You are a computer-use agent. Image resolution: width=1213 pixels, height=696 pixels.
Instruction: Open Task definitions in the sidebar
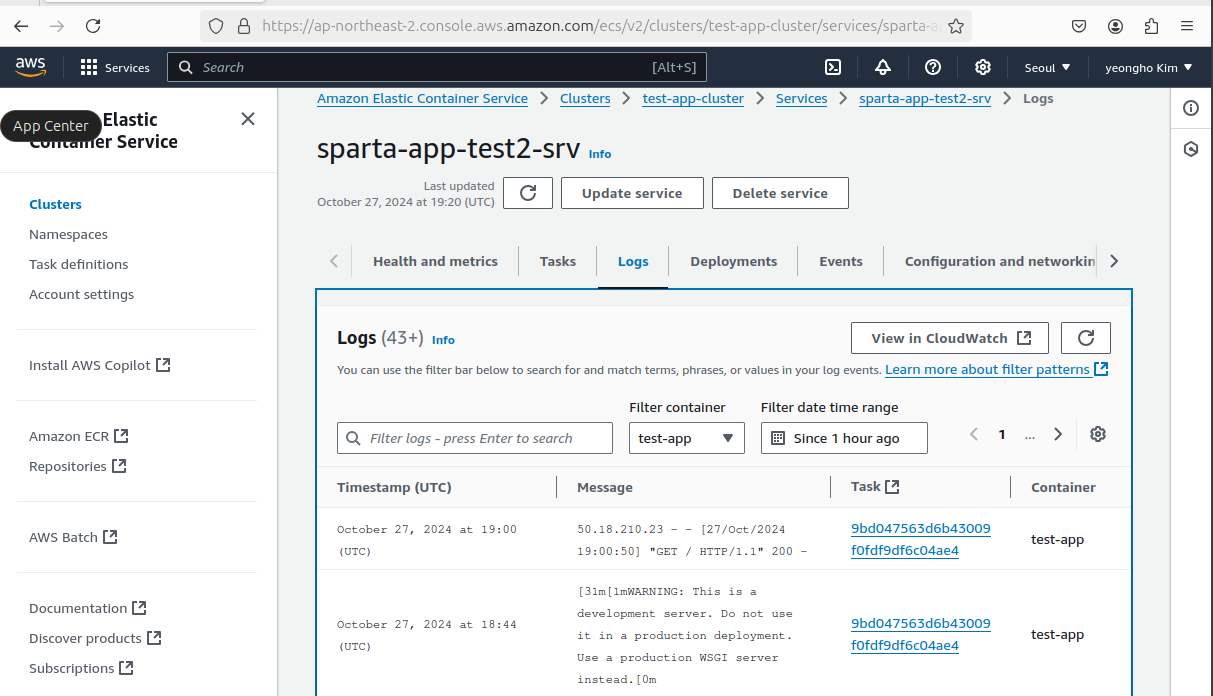click(78, 264)
